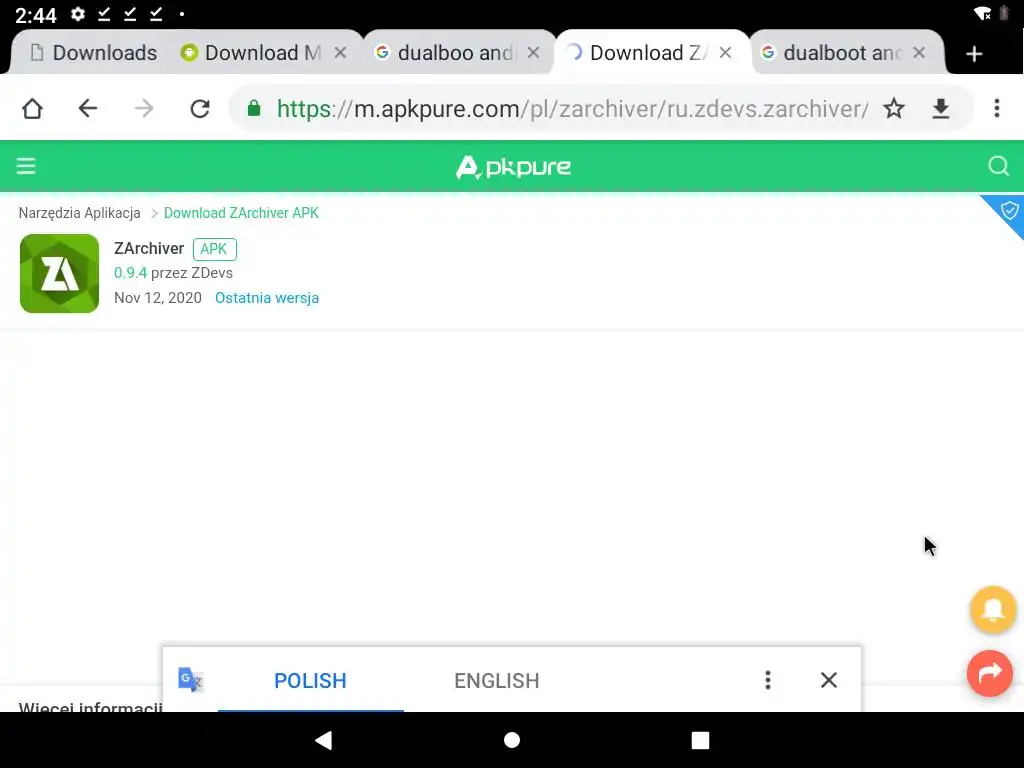Download page using address bar download icon
The width and height of the screenshot is (1024, 768).
tap(940, 108)
